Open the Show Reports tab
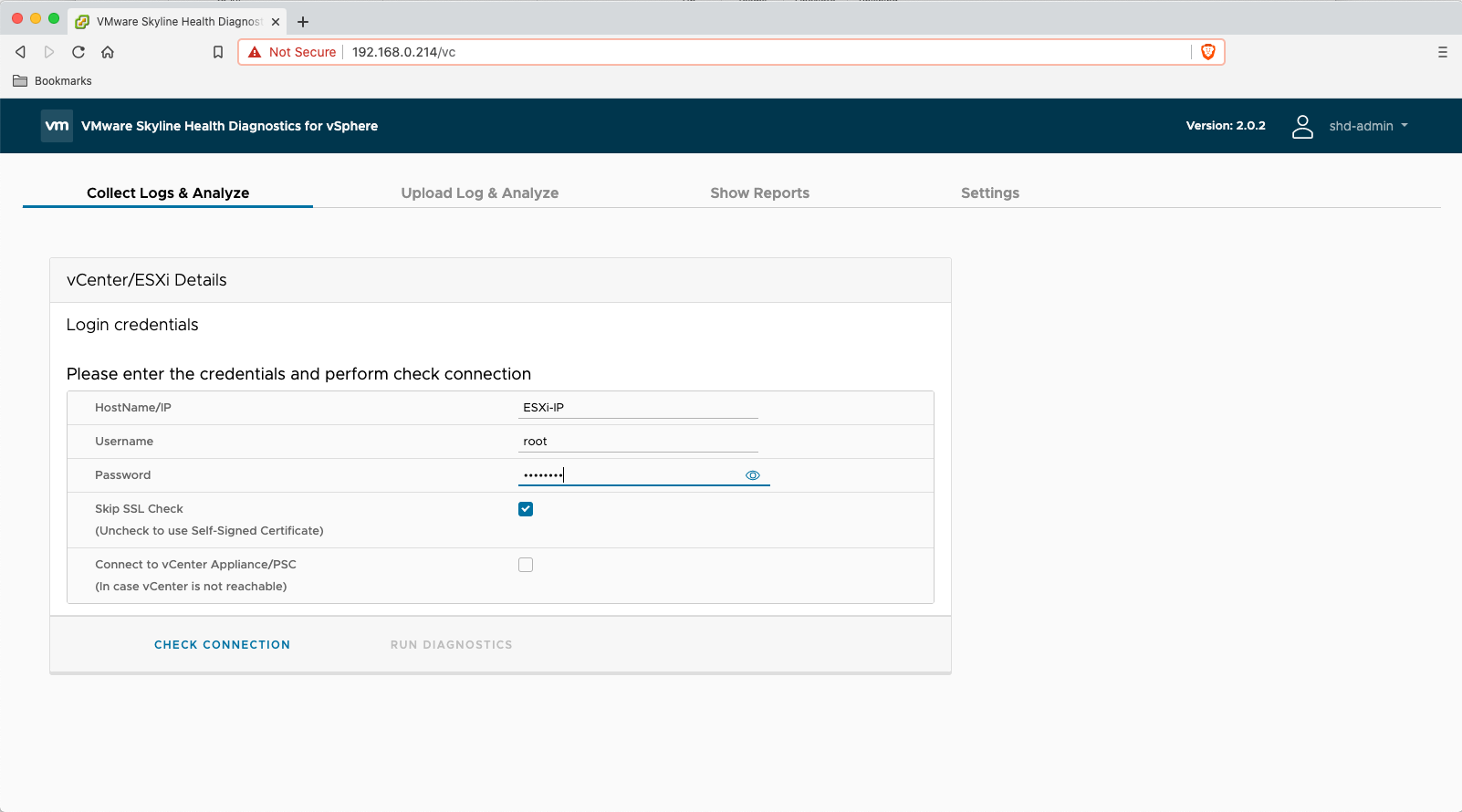Viewport: 1462px width, 812px height. (x=760, y=193)
